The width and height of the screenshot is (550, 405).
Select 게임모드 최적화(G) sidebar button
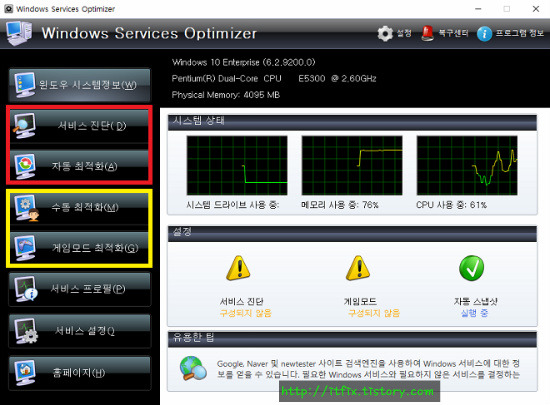tap(79, 248)
